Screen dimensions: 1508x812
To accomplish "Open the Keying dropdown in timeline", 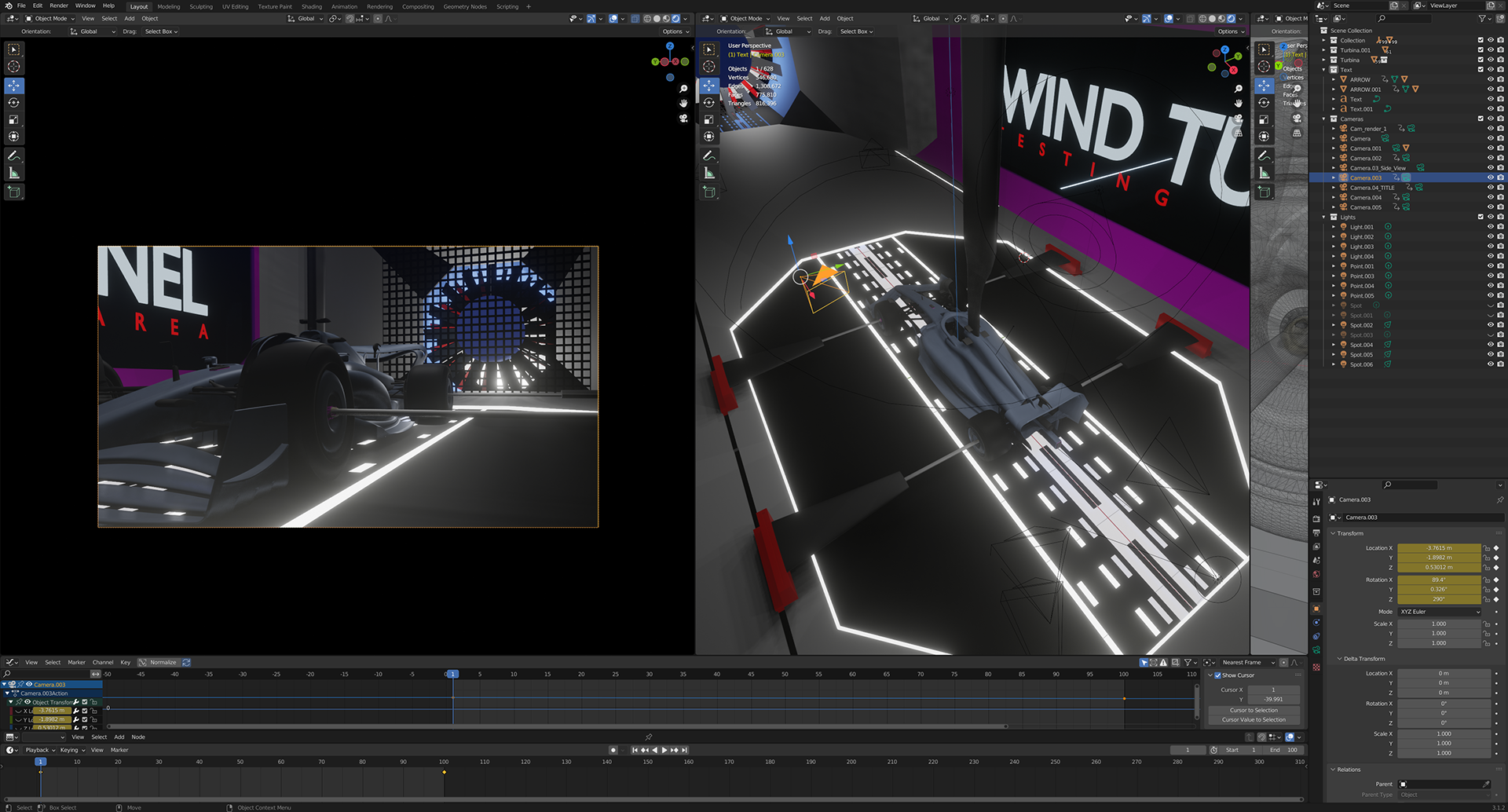I will pyautogui.click(x=73, y=750).
